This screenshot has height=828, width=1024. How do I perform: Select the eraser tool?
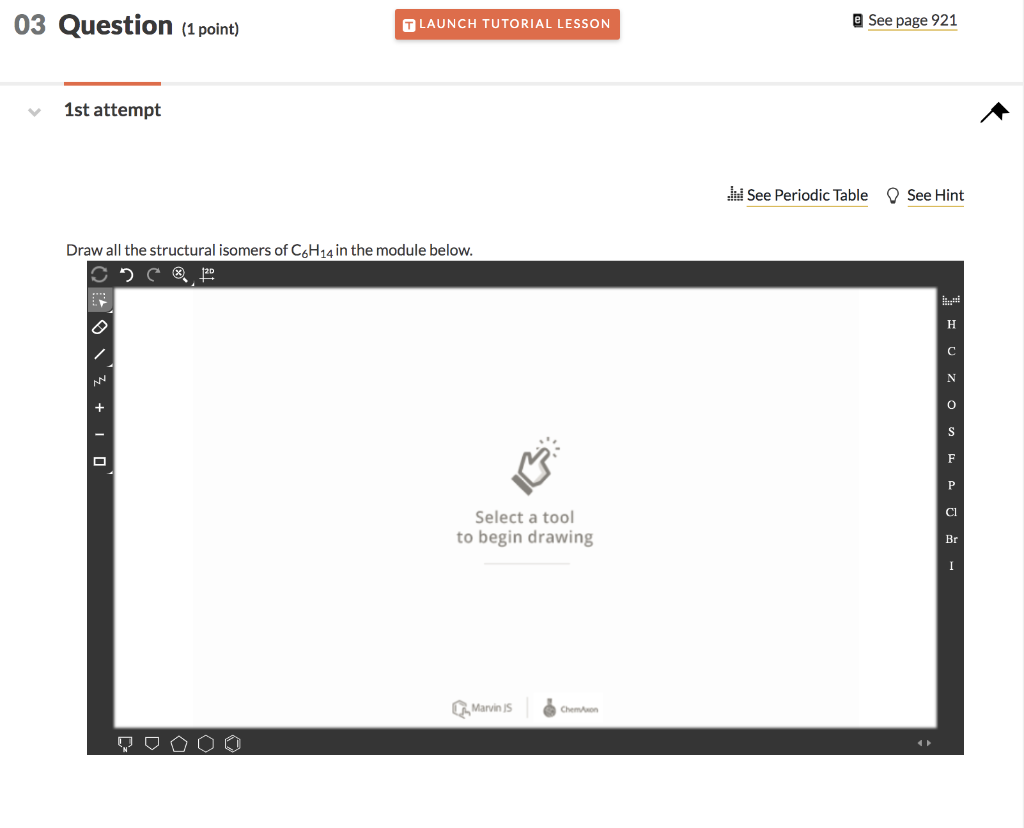click(100, 327)
